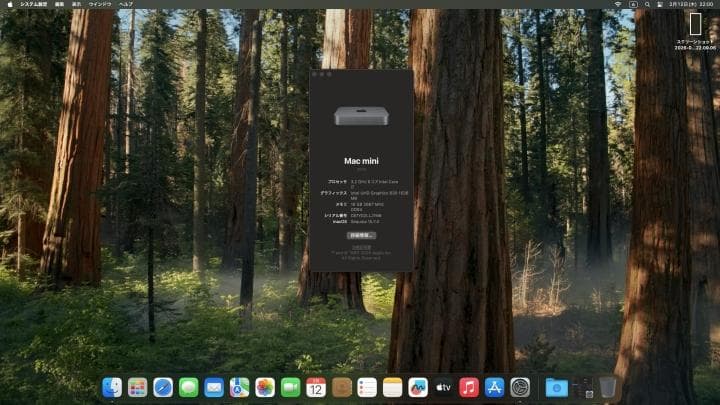Open the 表示 menu
This screenshot has width=720, height=405.
[x=76, y=4]
